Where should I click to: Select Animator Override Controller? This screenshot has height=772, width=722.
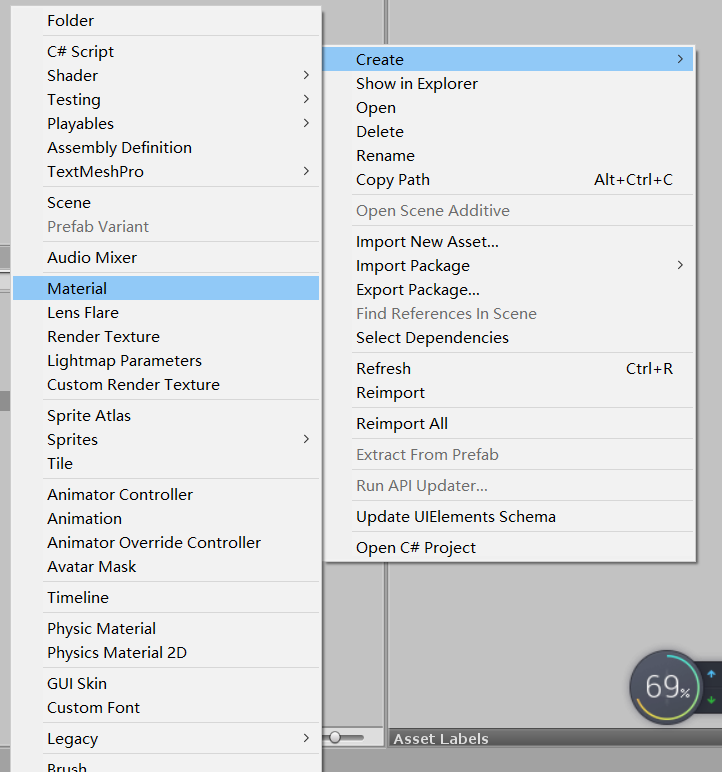(x=166, y=543)
